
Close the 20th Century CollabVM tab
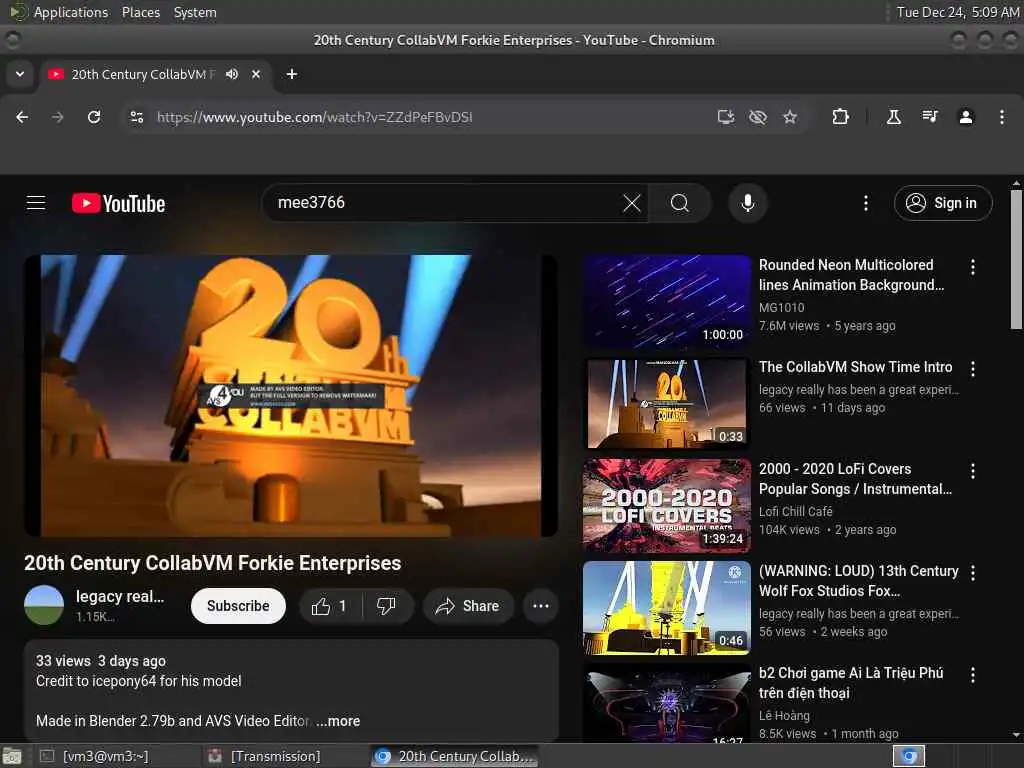(256, 74)
